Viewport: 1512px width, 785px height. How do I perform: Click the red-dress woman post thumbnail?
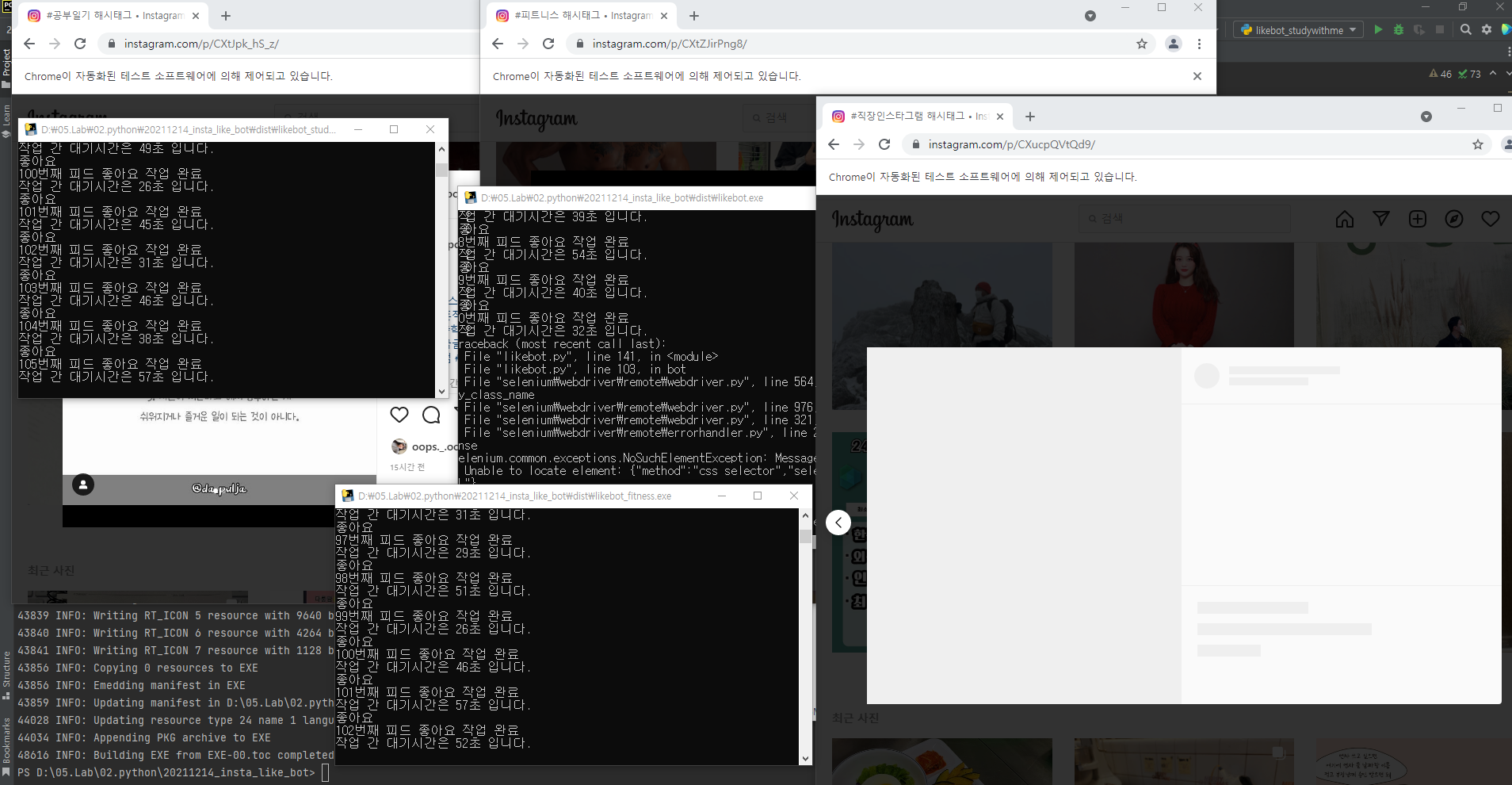point(1184,295)
